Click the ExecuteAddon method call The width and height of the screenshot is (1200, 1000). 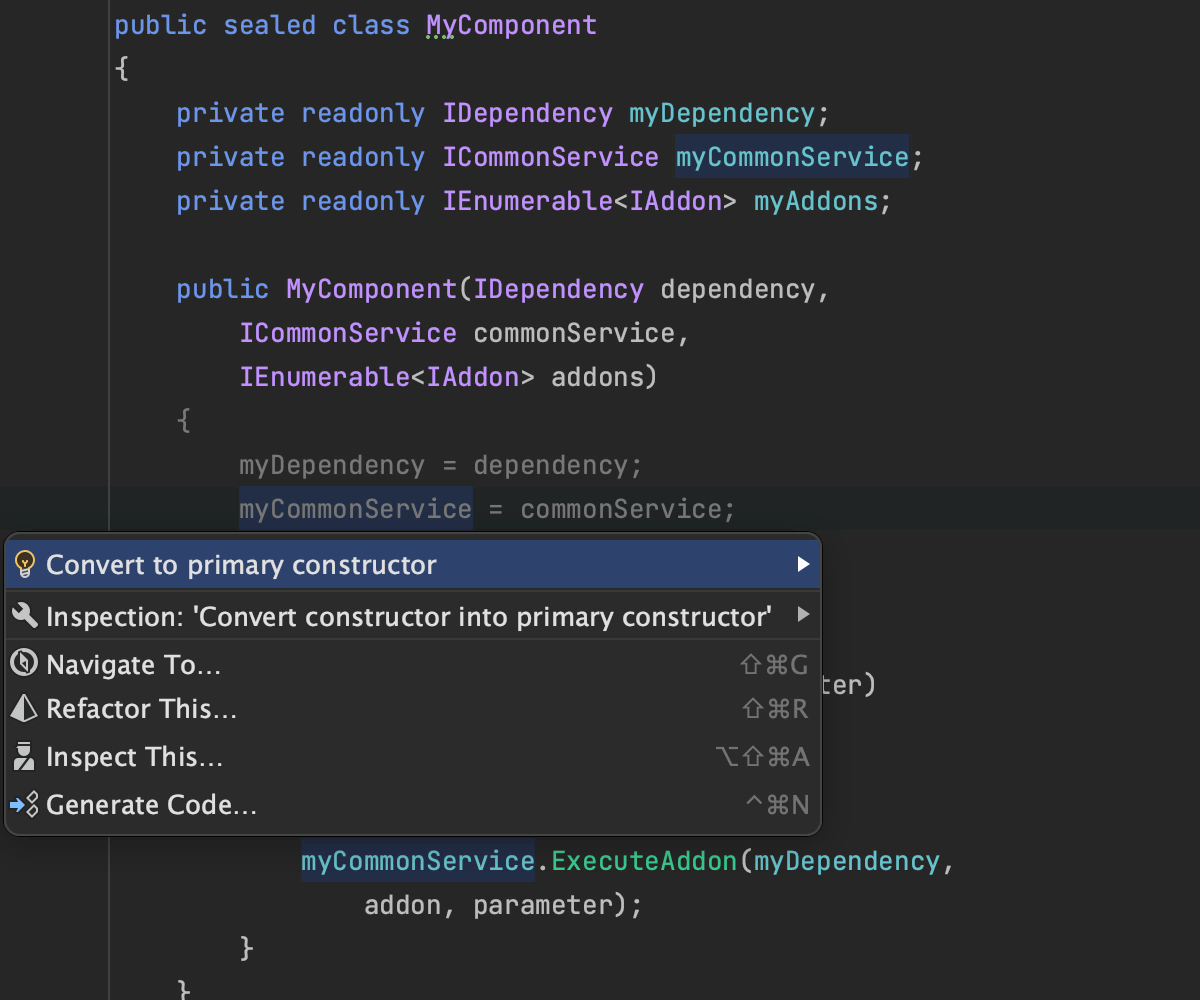click(x=644, y=861)
